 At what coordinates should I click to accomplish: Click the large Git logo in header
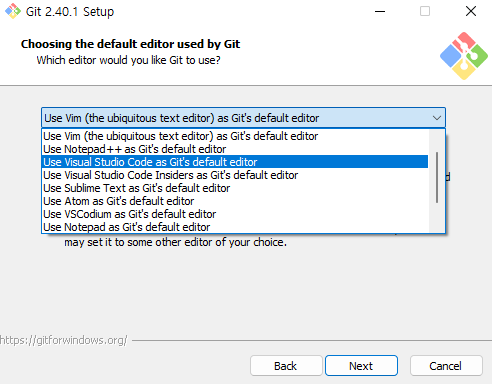[464, 56]
